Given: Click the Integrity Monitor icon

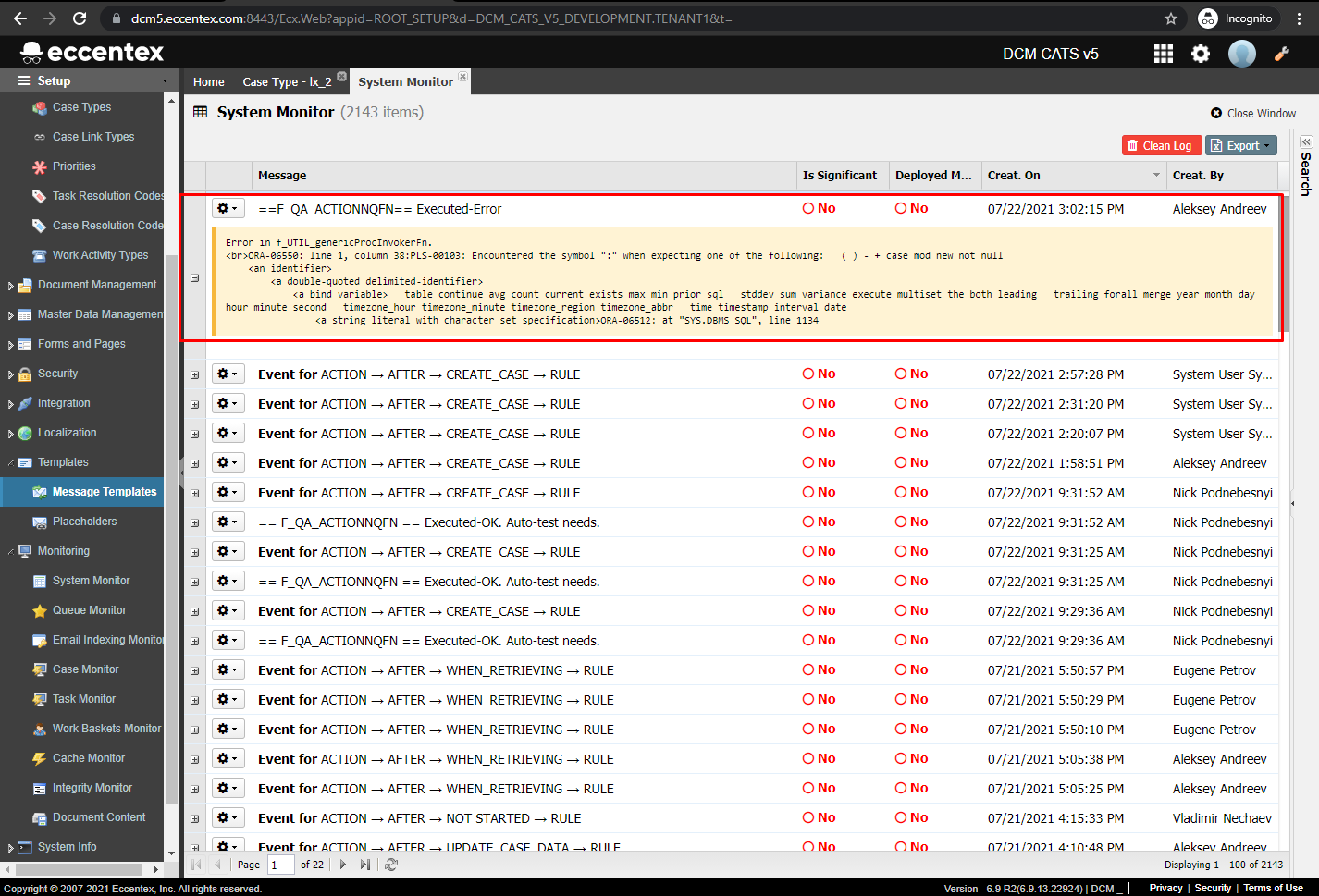Looking at the screenshot, I should [x=40, y=788].
